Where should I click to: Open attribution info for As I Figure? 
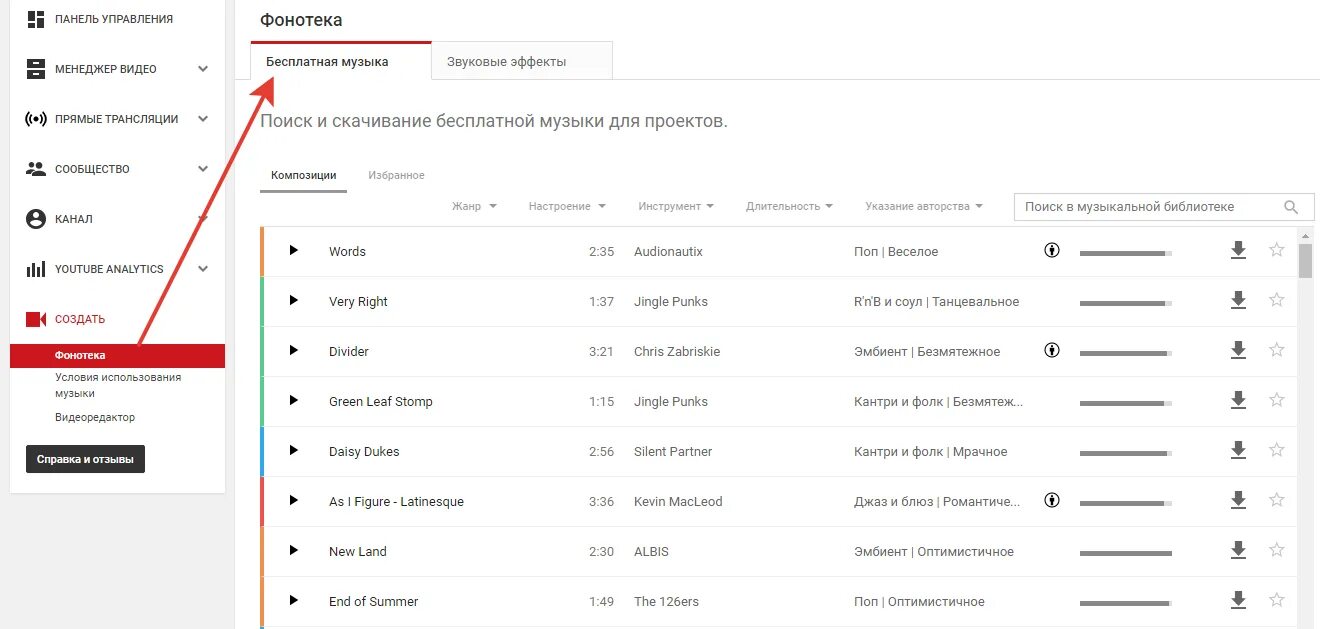click(1052, 500)
